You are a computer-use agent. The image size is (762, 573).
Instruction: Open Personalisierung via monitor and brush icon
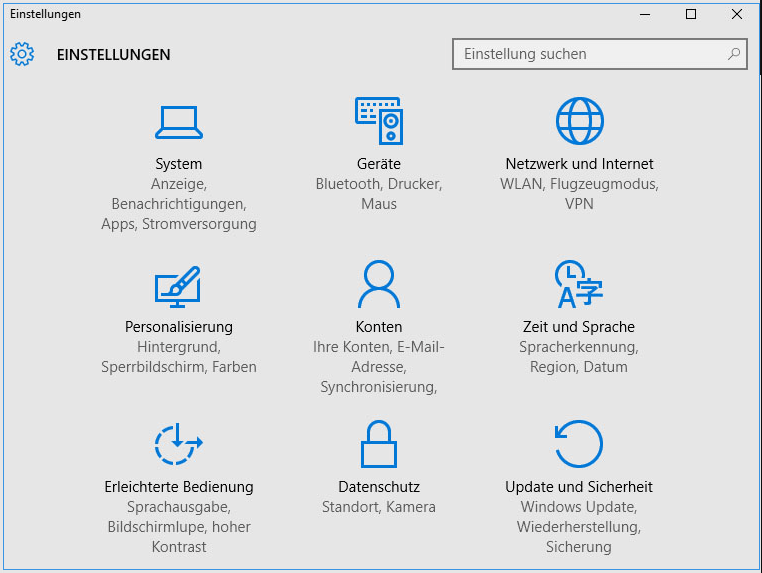178,286
